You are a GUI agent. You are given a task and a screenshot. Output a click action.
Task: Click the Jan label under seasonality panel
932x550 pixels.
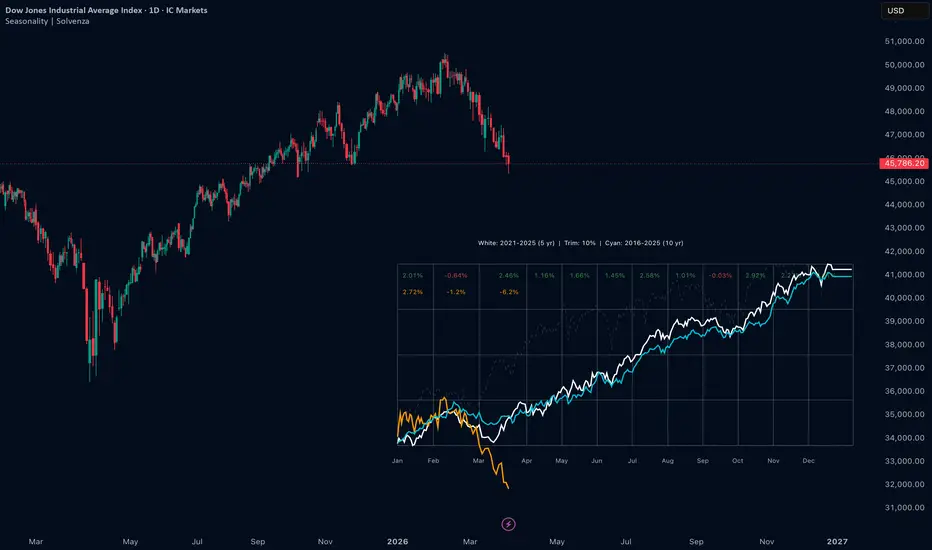click(397, 460)
